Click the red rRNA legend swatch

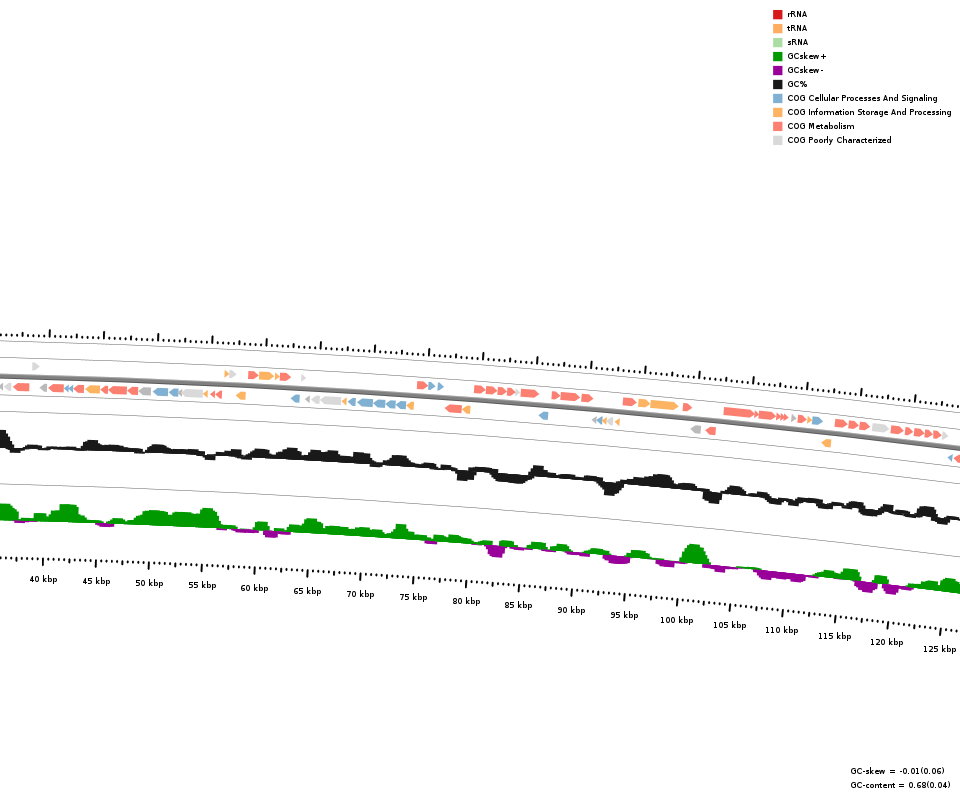[x=777, y=14]
